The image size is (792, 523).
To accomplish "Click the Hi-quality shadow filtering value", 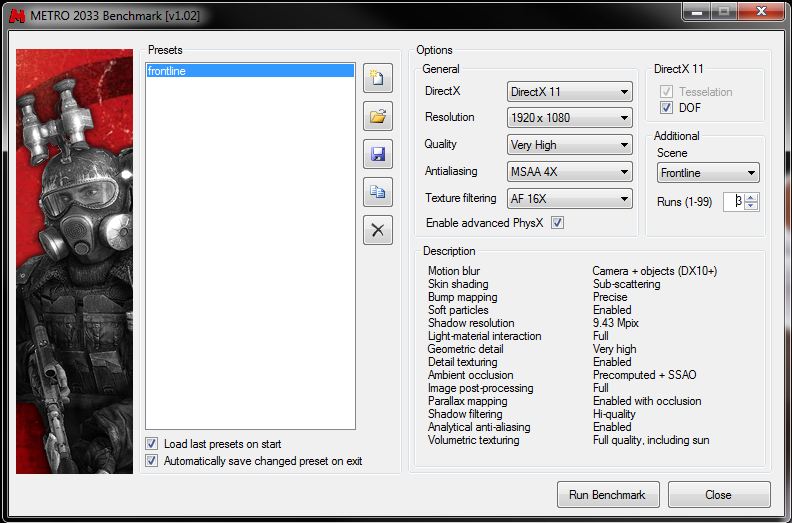I will pos(614,414).
